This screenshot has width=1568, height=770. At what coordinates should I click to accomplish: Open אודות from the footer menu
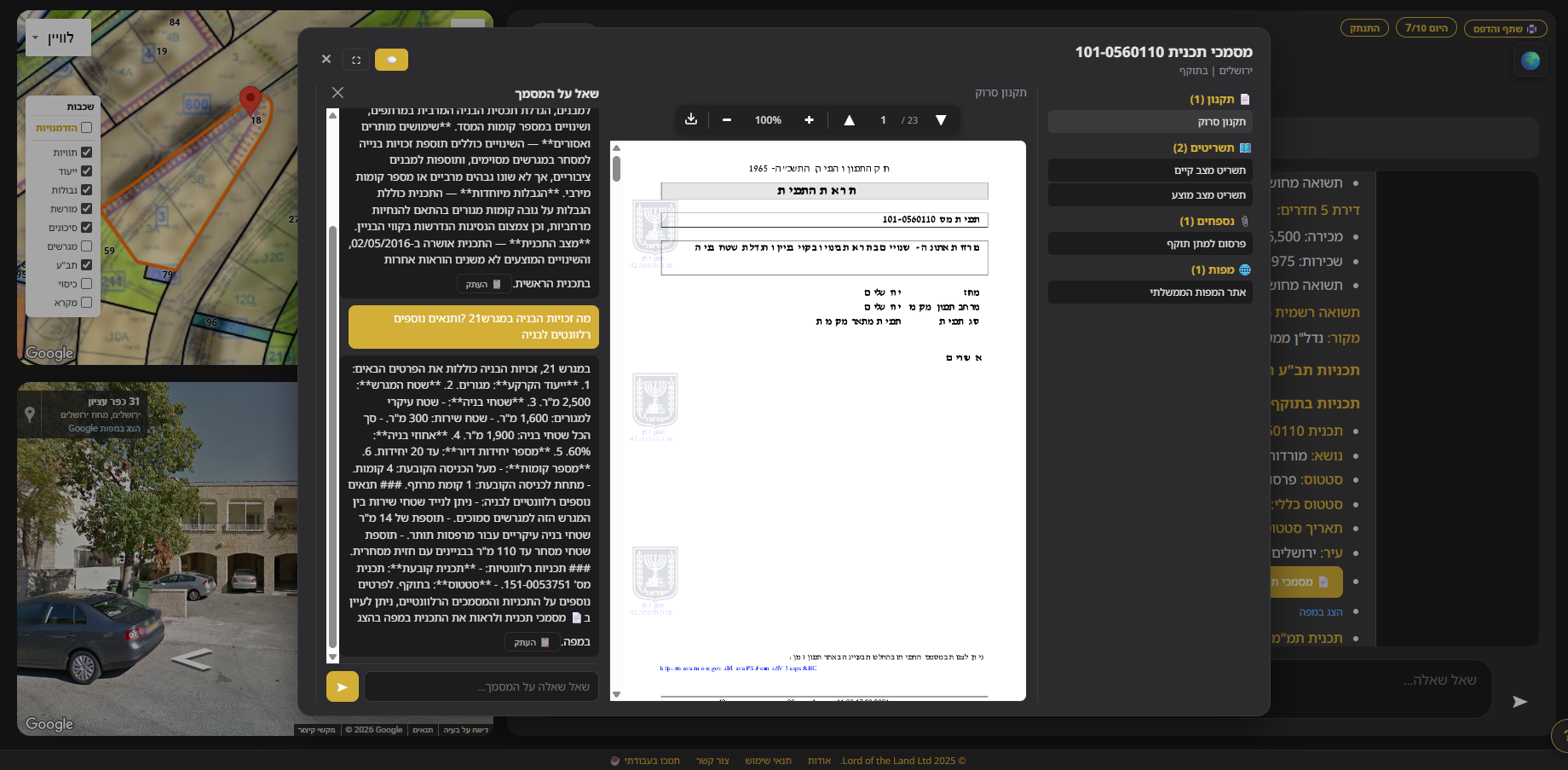pos(820,760)
